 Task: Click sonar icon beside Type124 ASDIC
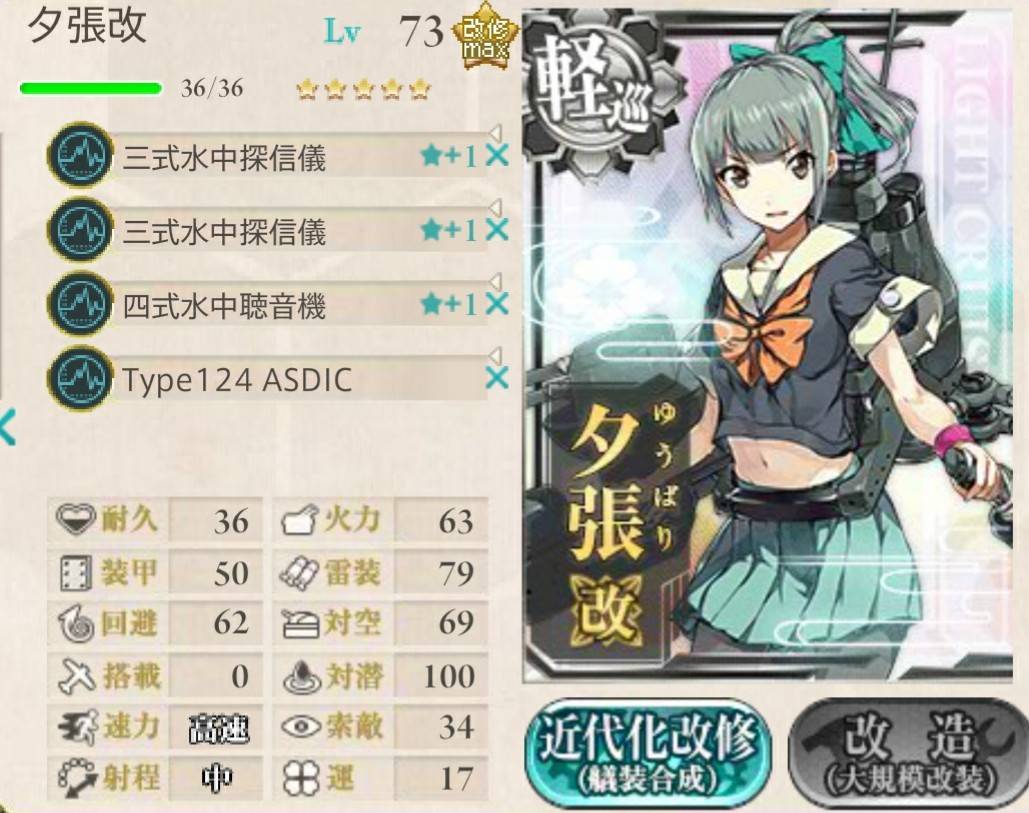coord(80,378)
